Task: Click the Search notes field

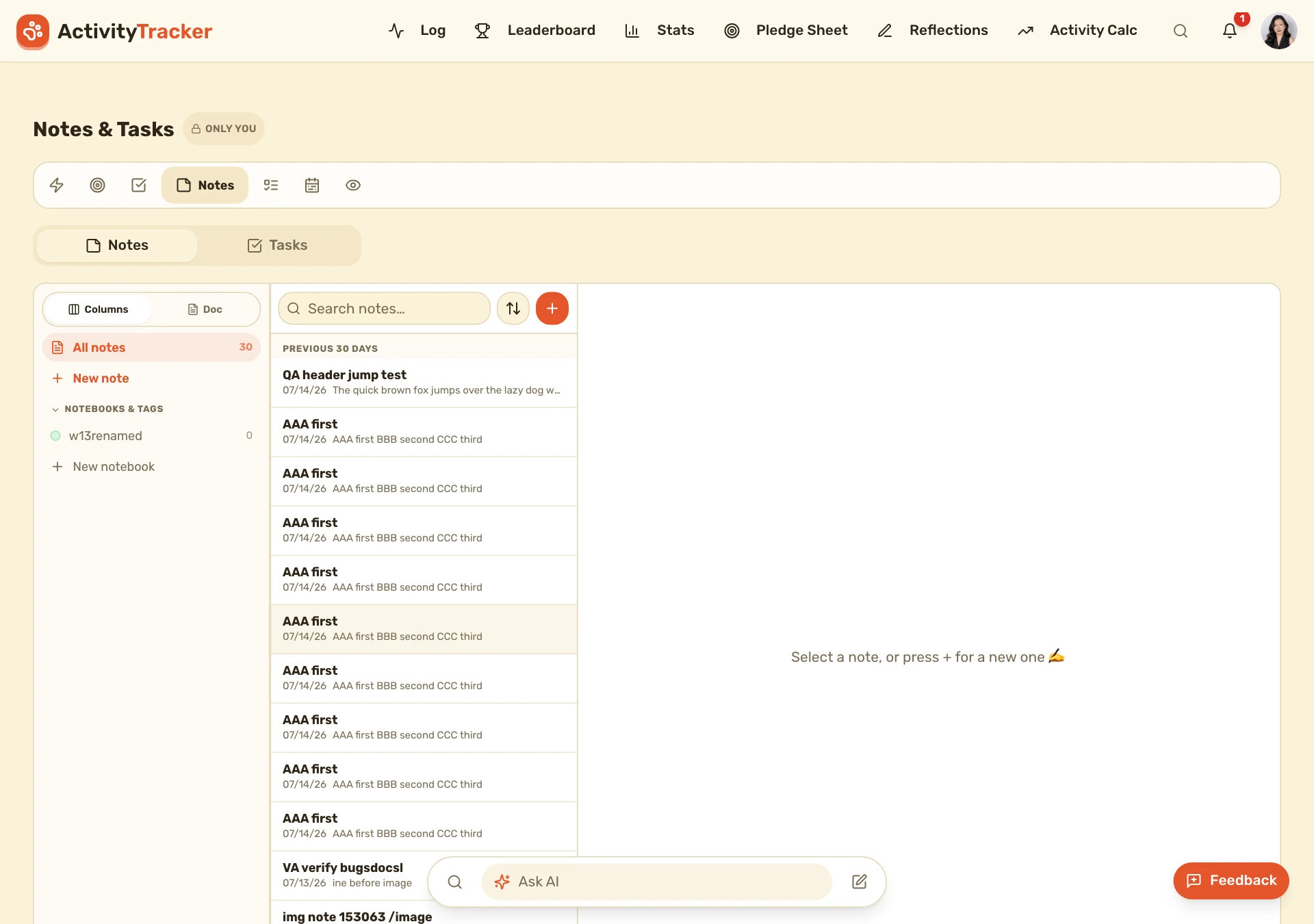Action: point(384,309)
